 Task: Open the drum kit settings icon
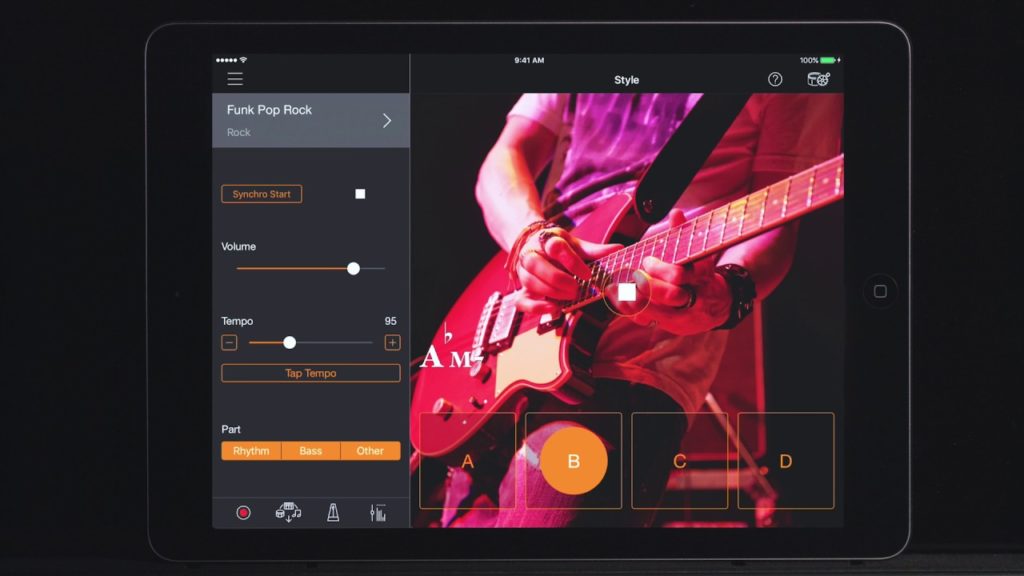(818, 79)
